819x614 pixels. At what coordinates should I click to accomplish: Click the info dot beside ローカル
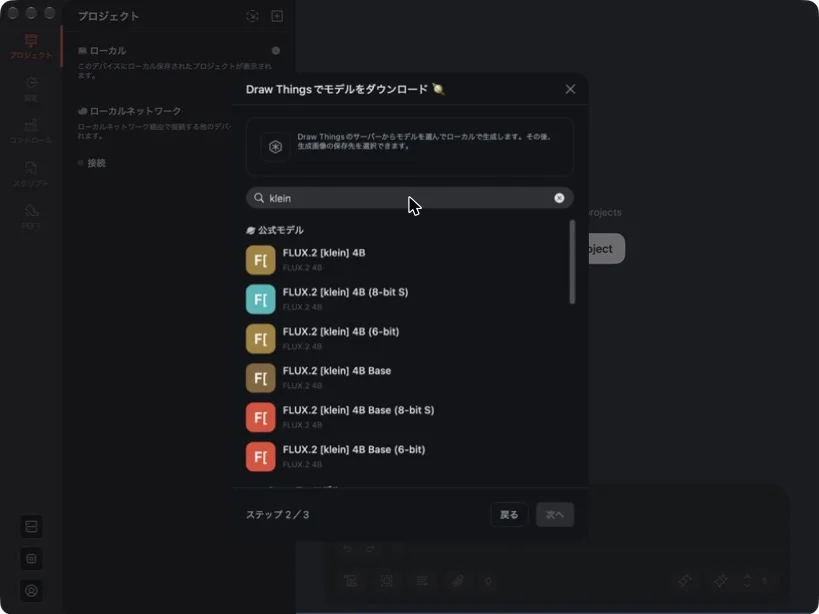[276, 51]
